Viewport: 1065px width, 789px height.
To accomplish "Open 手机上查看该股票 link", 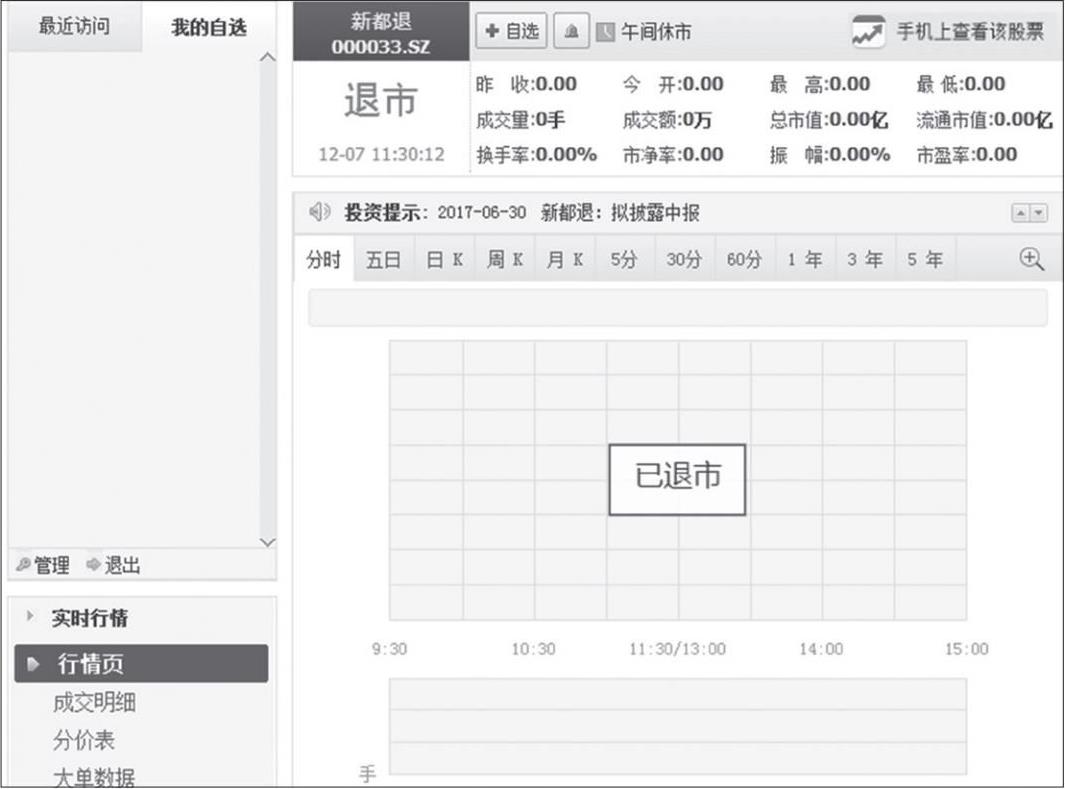I will click(x=969, y=32).
